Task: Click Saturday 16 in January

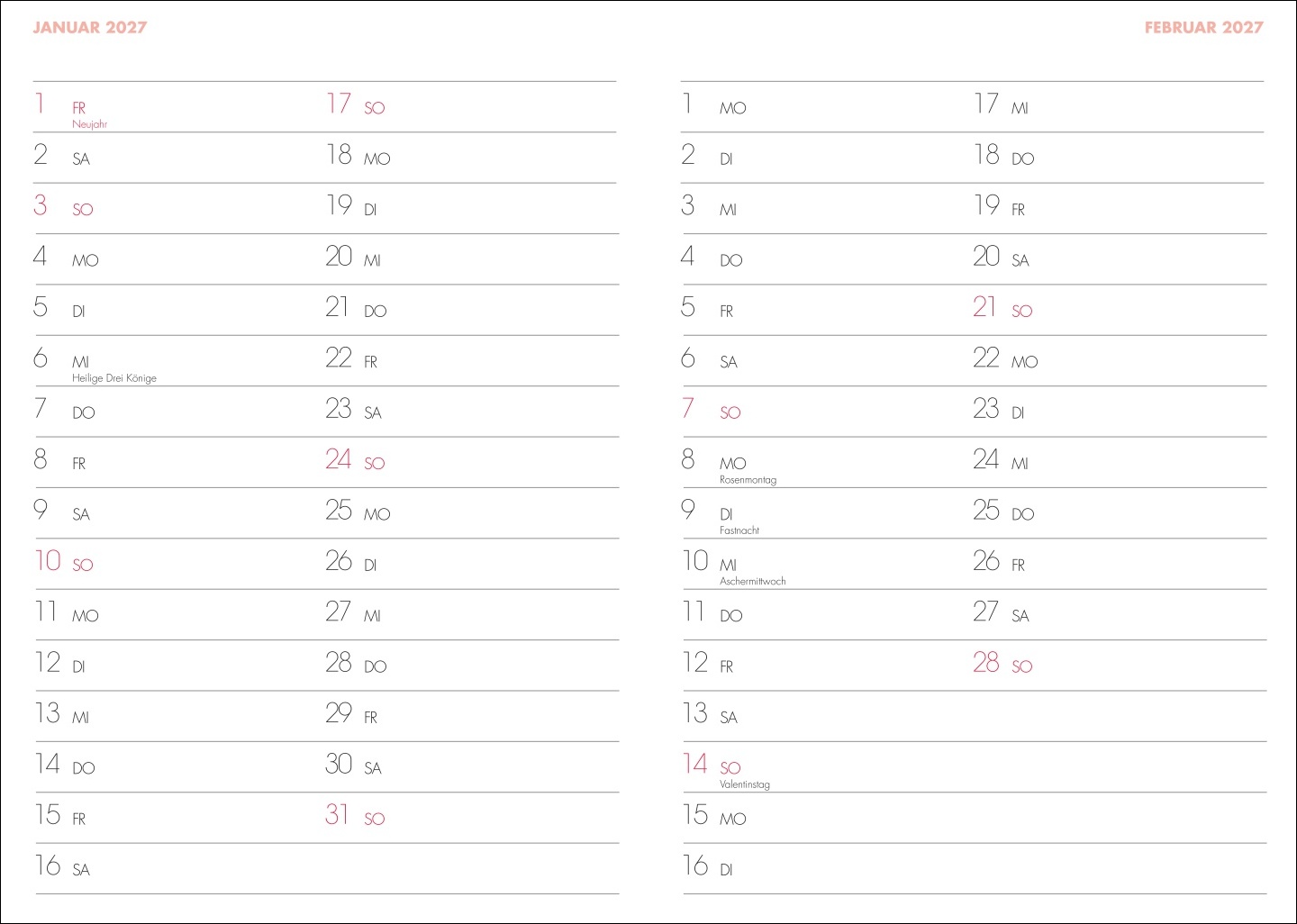Action: (62, 867)
